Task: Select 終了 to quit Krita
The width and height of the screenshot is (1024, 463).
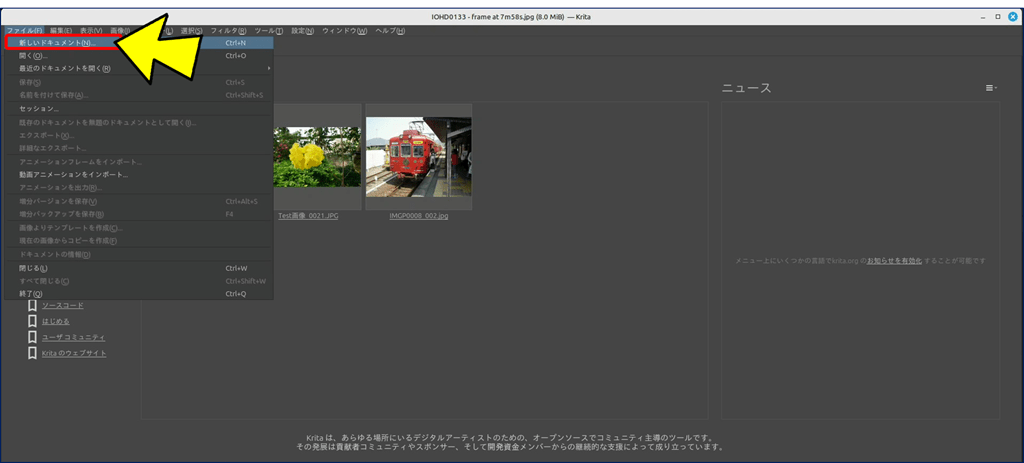Action: pyautogui.click(x=31, y=294)
